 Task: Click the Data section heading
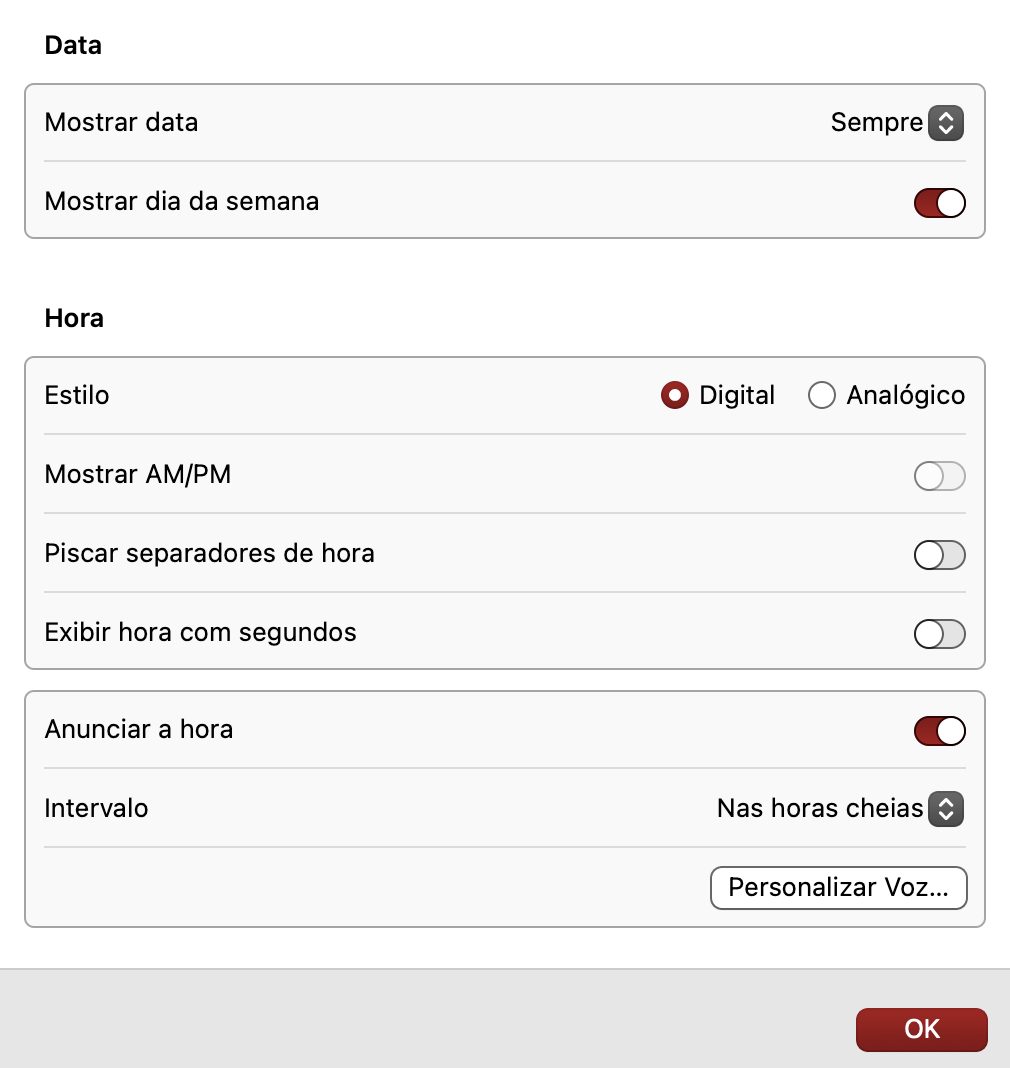(x=73, y=46)
